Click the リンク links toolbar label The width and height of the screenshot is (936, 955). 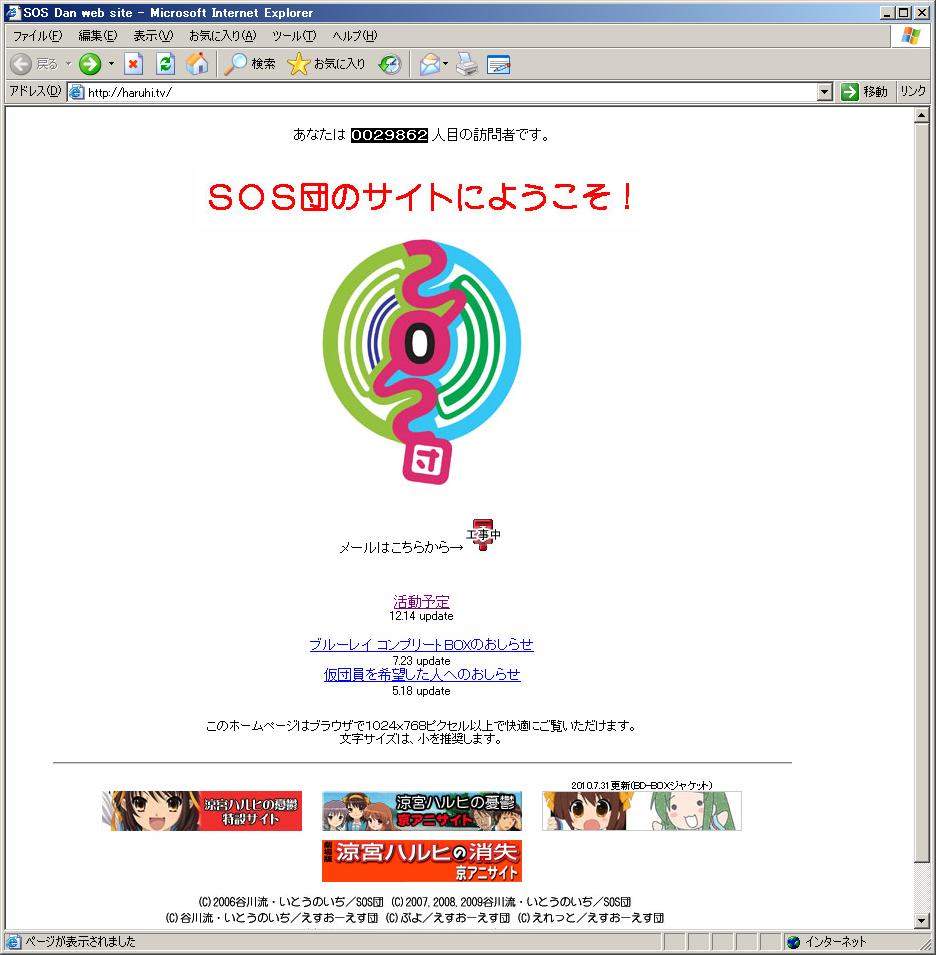point(913,91)
